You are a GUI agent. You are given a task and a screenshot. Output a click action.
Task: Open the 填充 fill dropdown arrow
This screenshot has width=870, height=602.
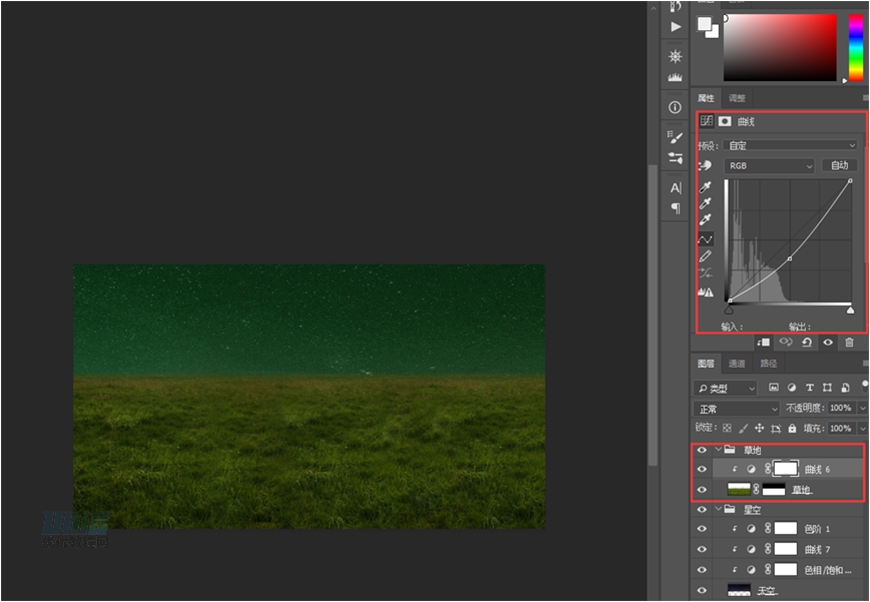coord(862,428)
